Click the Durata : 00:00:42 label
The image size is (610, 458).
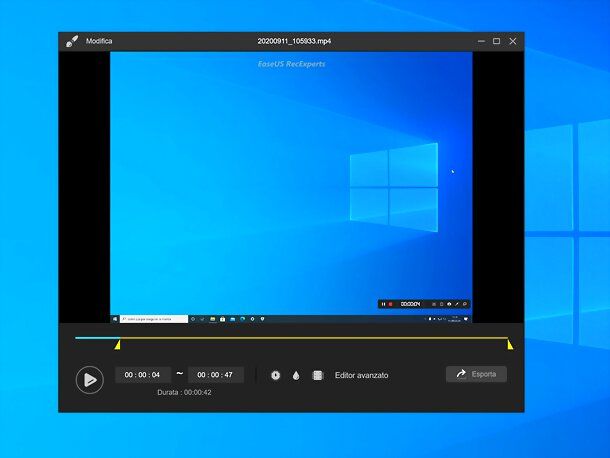184,393
